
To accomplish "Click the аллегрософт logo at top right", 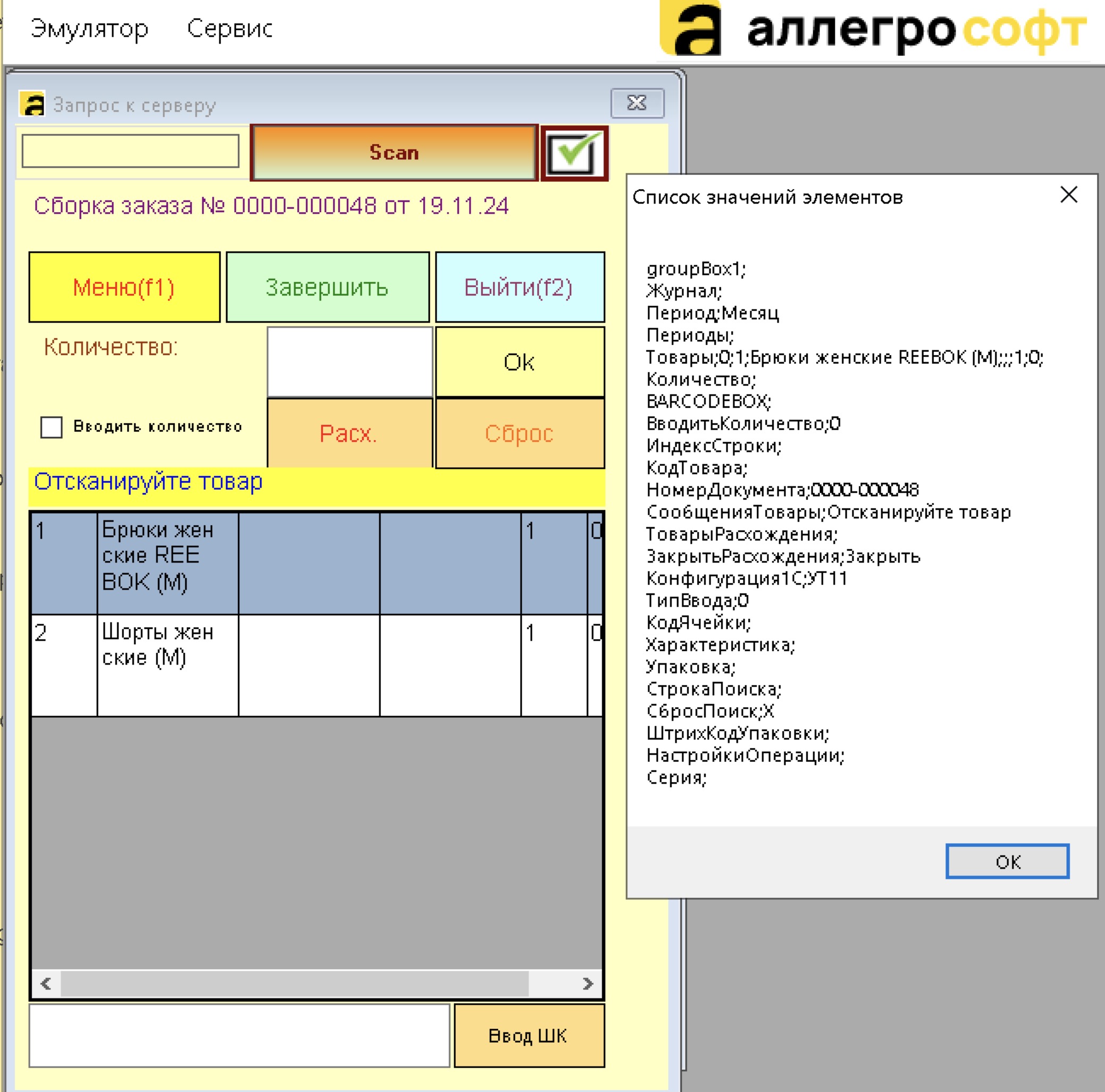I will pyautogui.click(x=873, y=29).
